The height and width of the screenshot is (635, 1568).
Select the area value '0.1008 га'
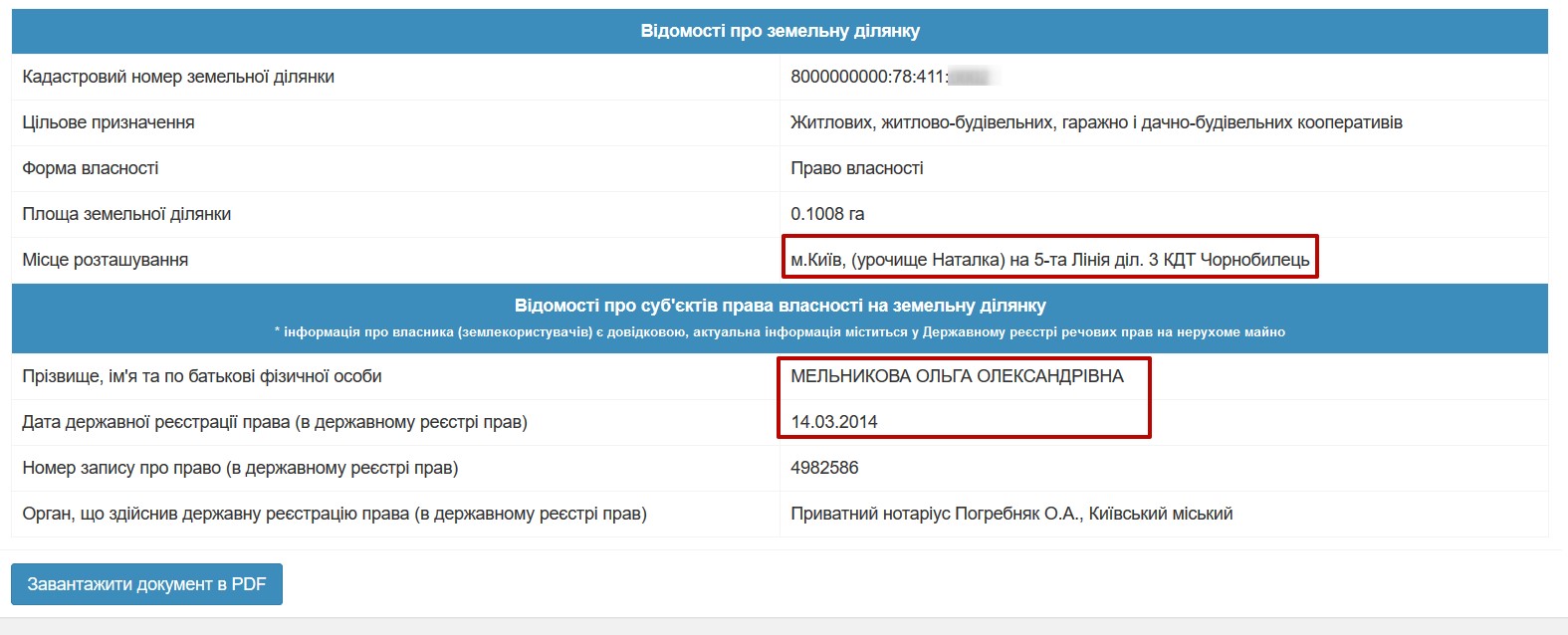click(x=827, y=214)
